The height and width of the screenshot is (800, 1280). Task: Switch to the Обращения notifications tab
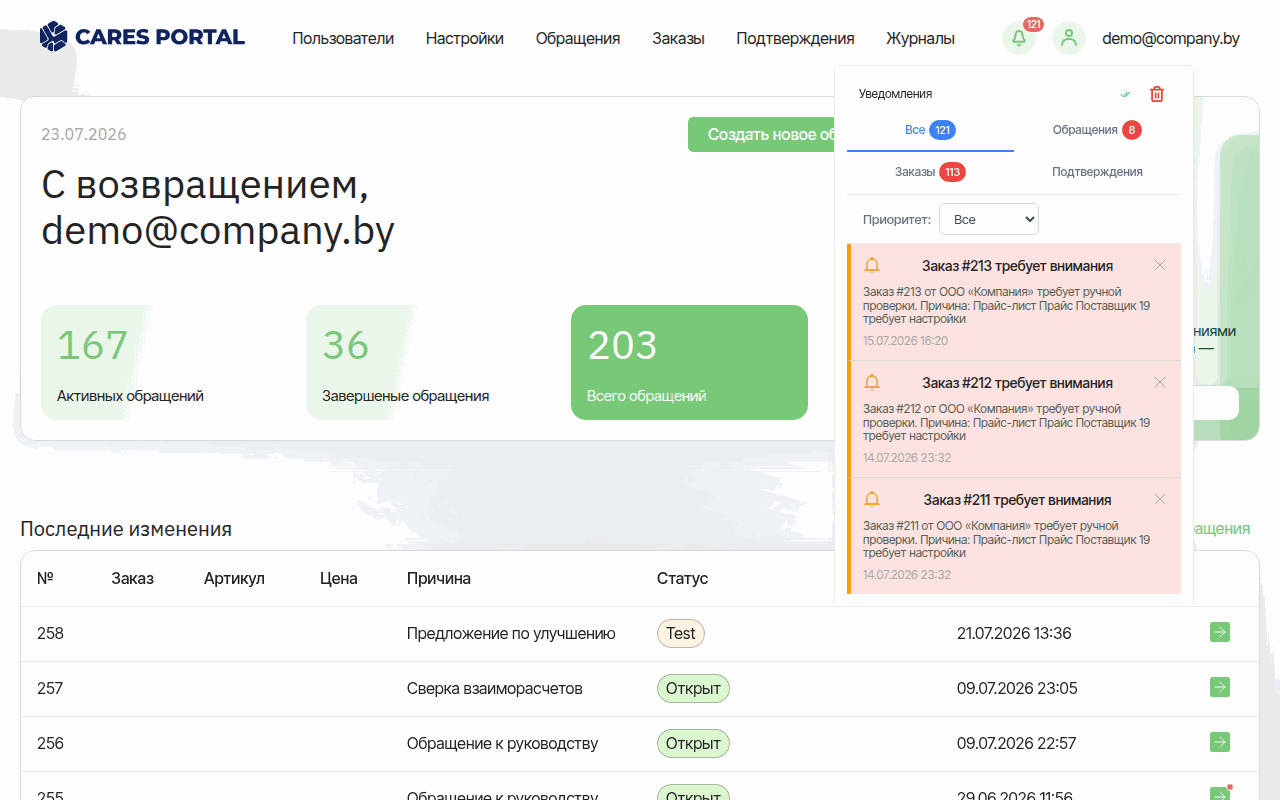click(x=1097, y=130)
